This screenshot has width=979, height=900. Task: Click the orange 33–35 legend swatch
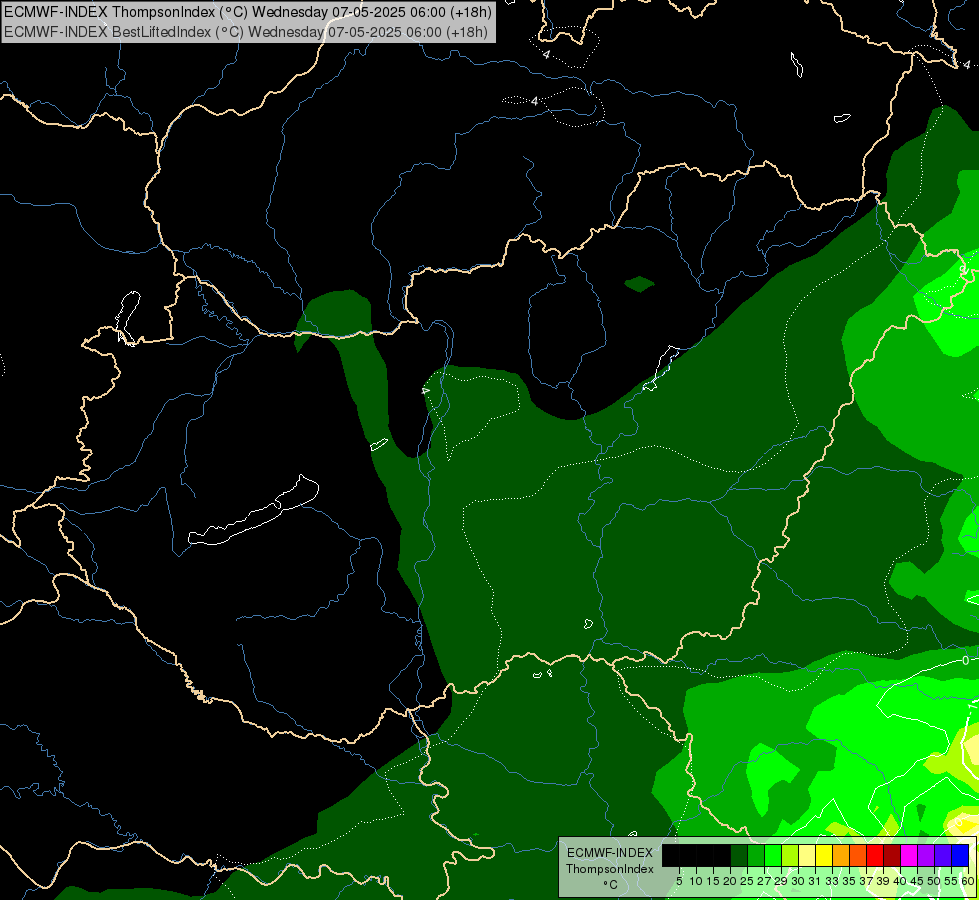coord(841,855)
